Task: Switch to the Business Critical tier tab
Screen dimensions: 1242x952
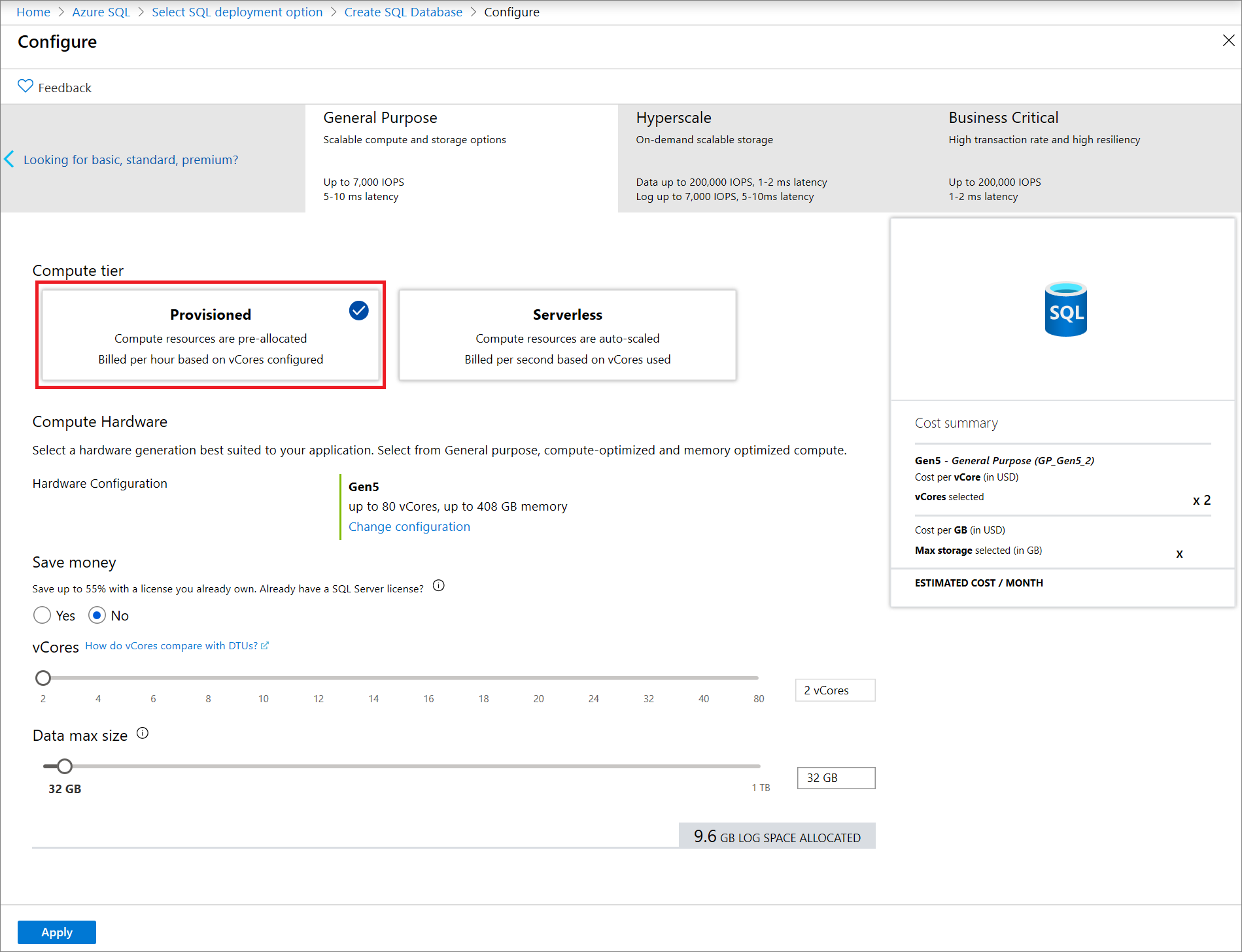Action: coord(1086,158)
